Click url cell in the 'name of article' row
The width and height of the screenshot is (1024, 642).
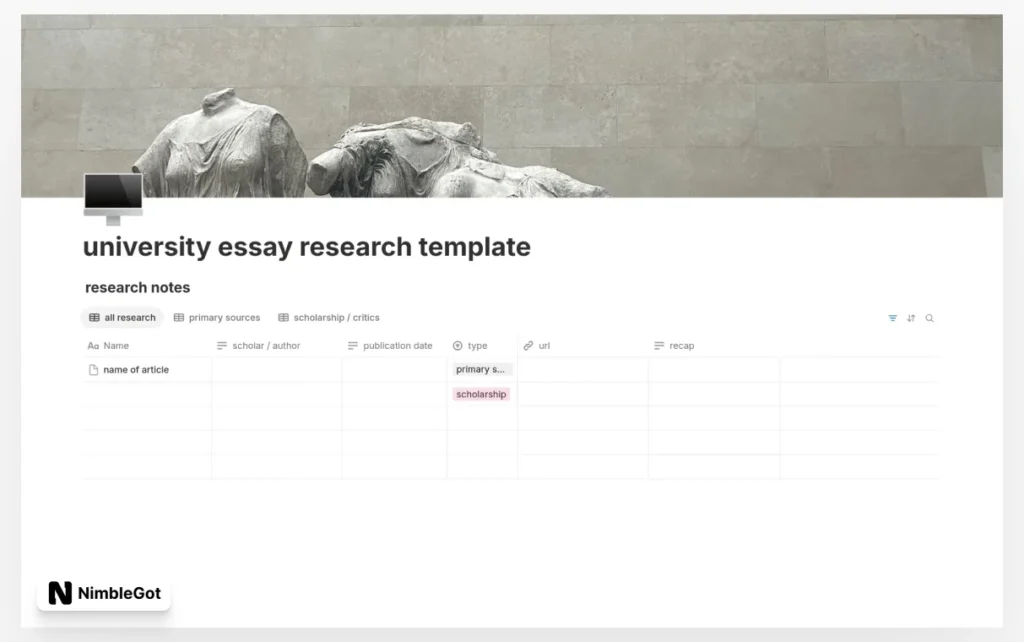(x=583, y=370)
